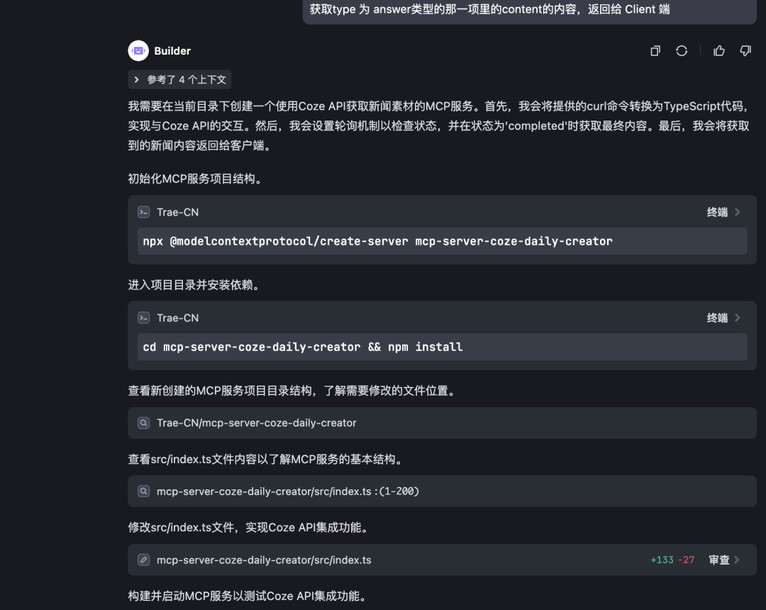Screen dimensions: 766x610
Task: Expand the 参考了 4 个上下文 section
Action: click(x=180, y=80)
